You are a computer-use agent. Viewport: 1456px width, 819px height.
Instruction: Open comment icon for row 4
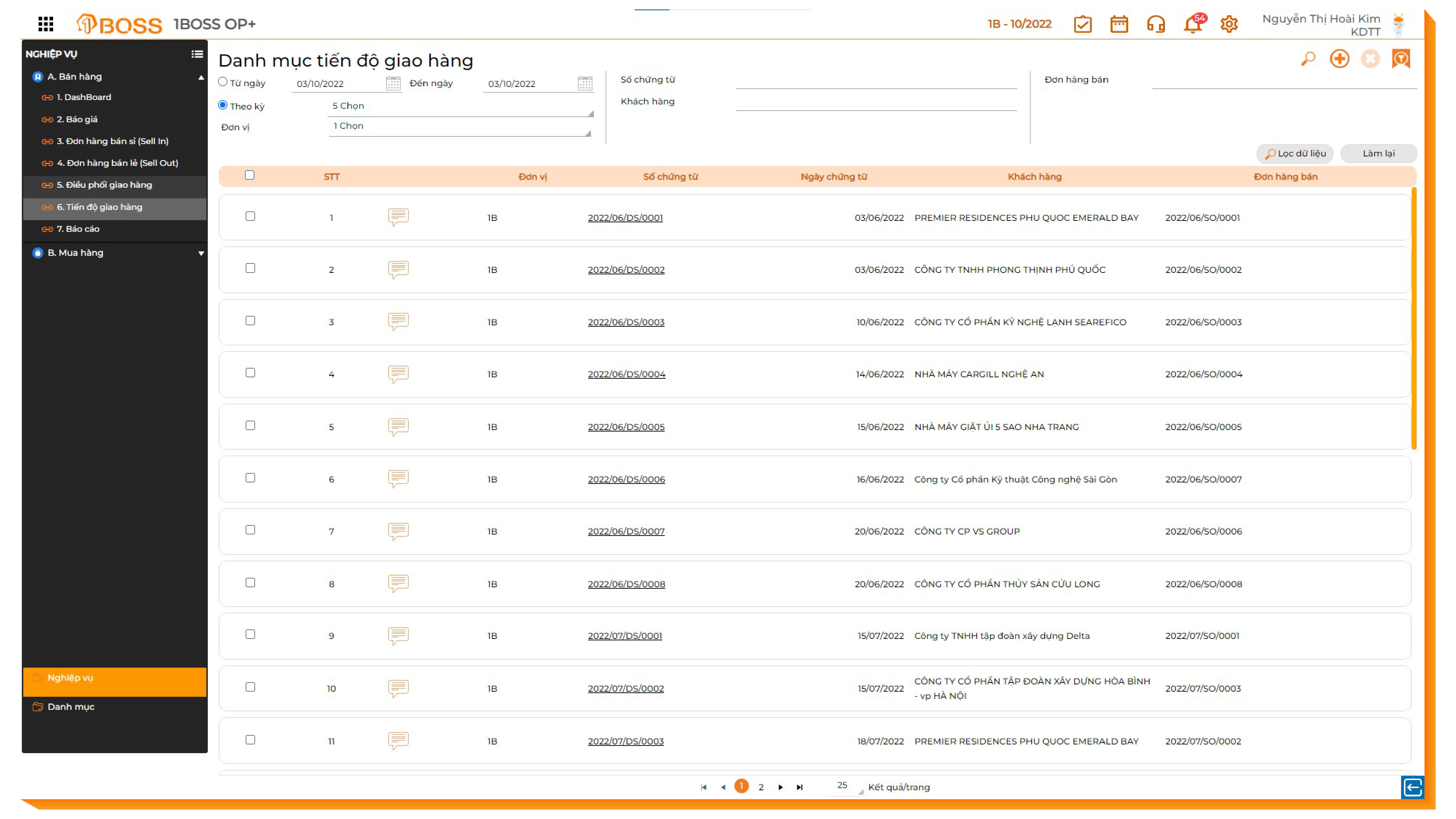(398, 374)
